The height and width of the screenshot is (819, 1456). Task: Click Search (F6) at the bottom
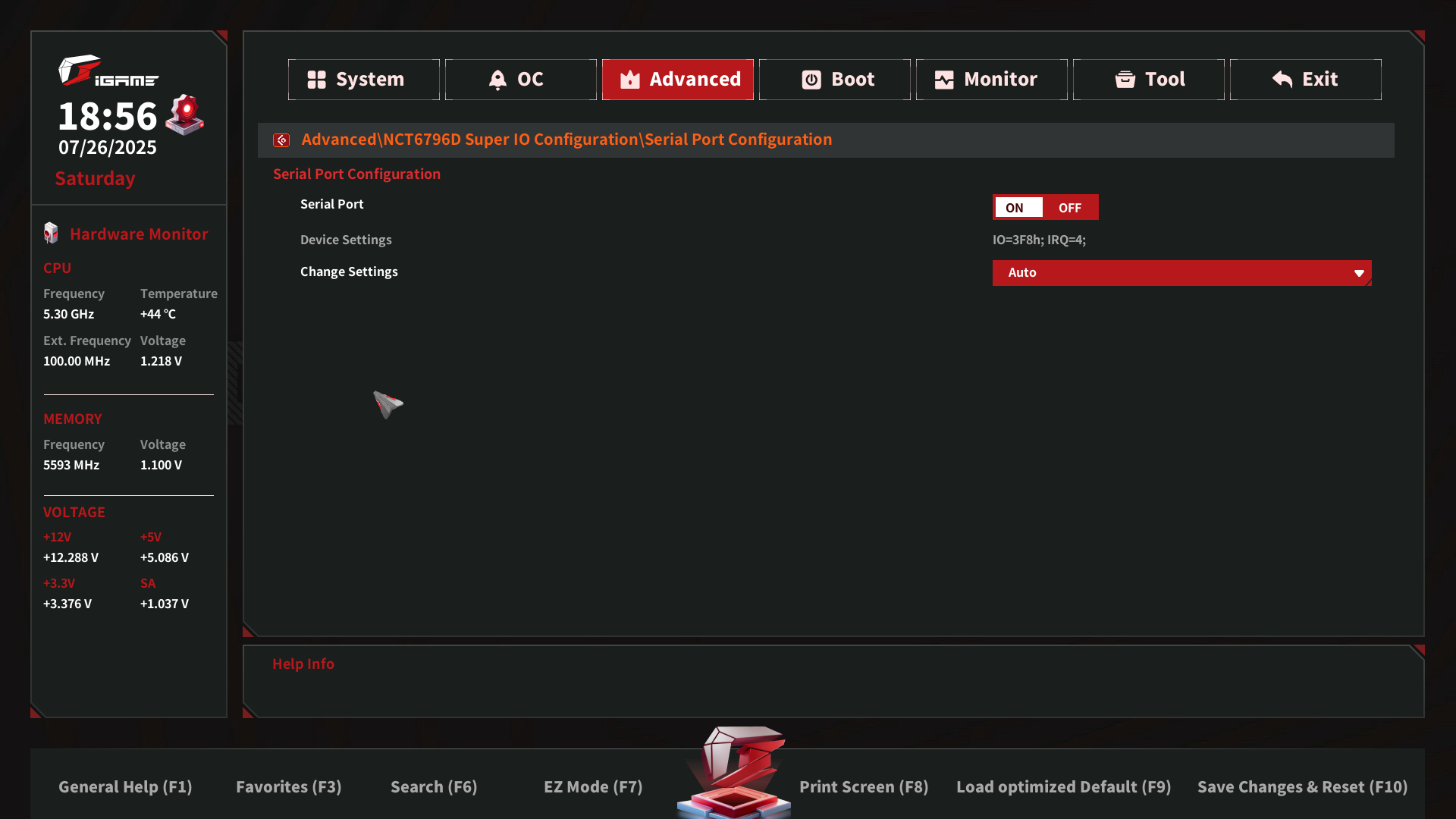[x=434, y=787]
